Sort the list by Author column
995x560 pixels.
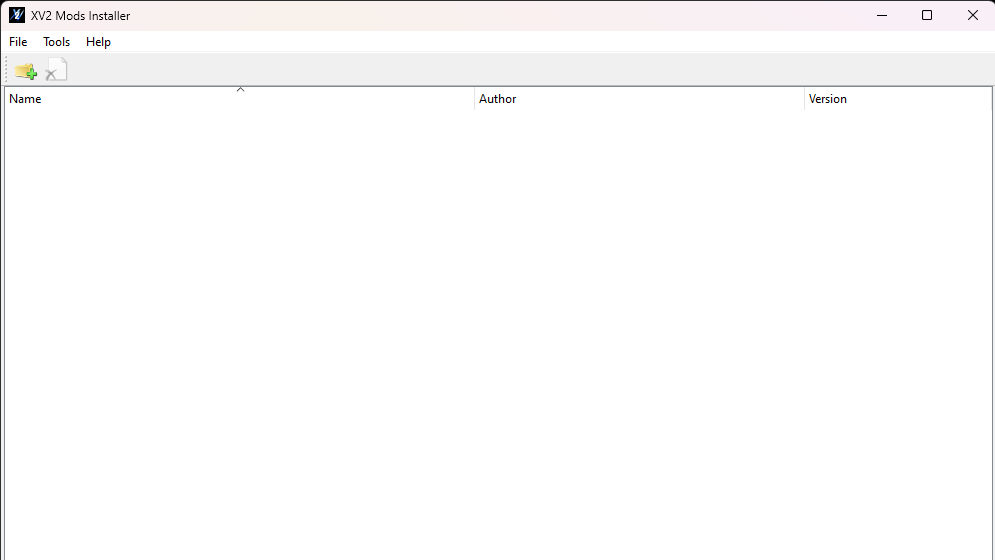click(639, 99)
